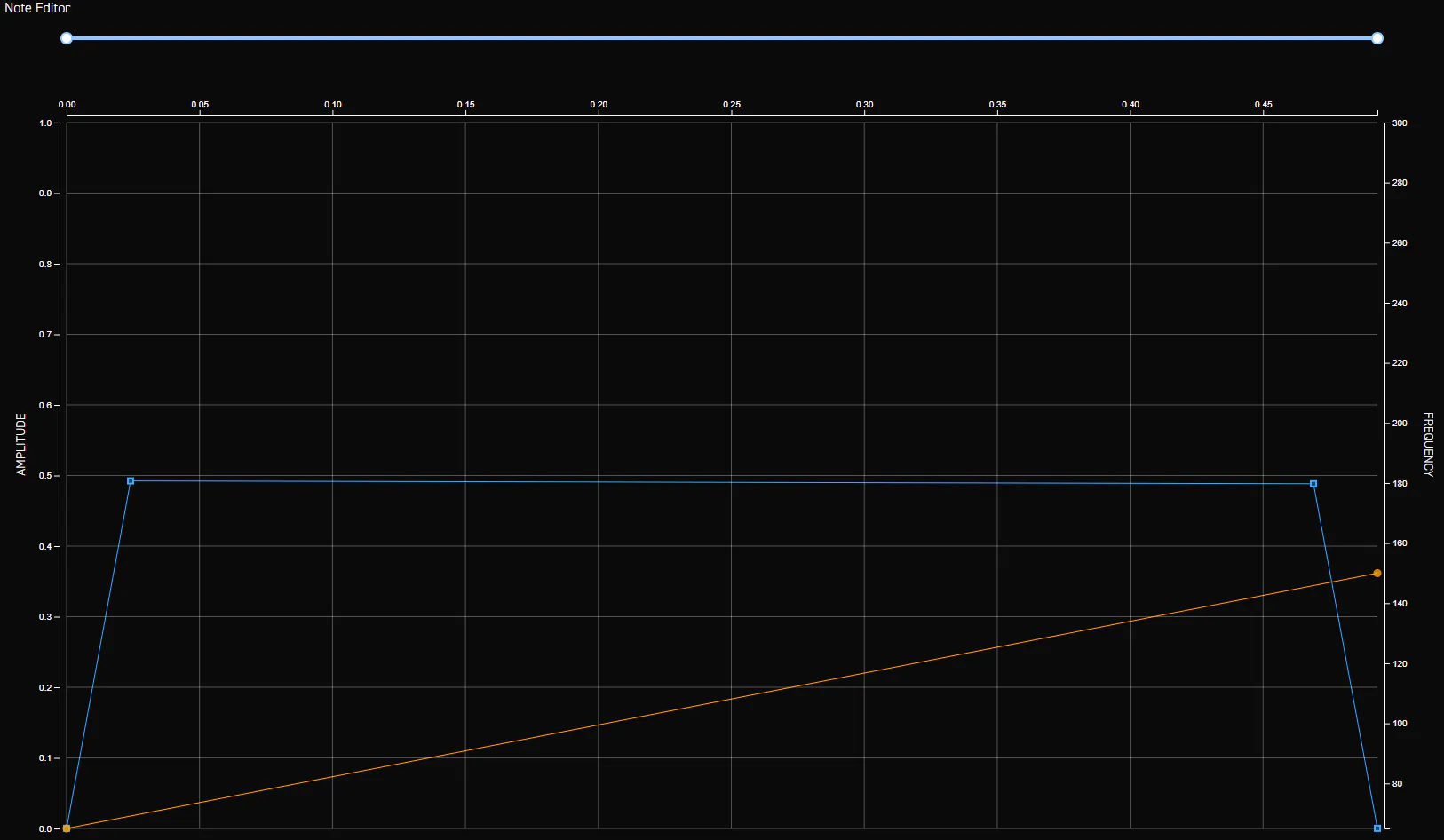Click the 0.25 time axis tick label

pos(732,105)
